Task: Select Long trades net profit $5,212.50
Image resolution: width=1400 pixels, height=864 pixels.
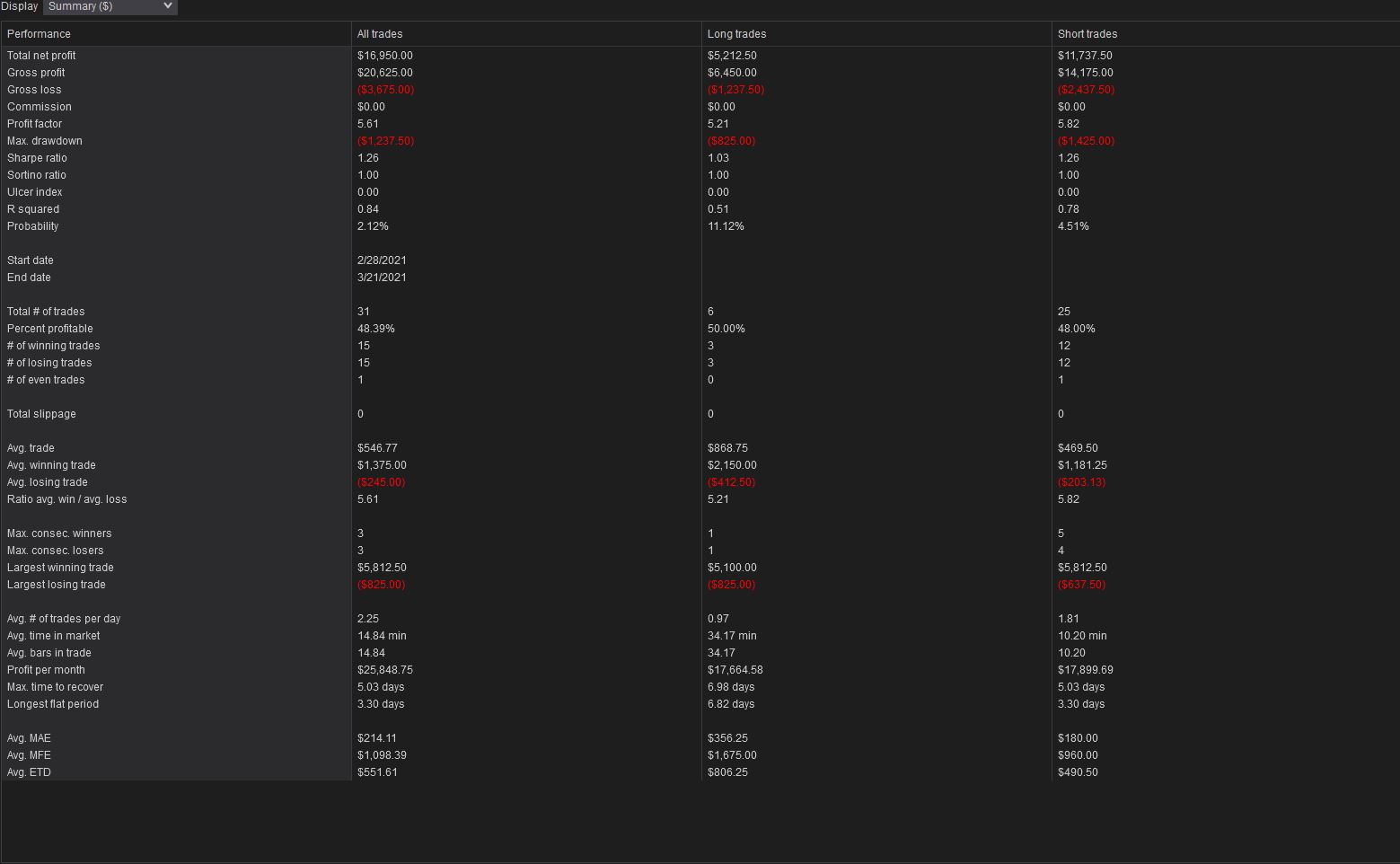Action: click(732, 56)
